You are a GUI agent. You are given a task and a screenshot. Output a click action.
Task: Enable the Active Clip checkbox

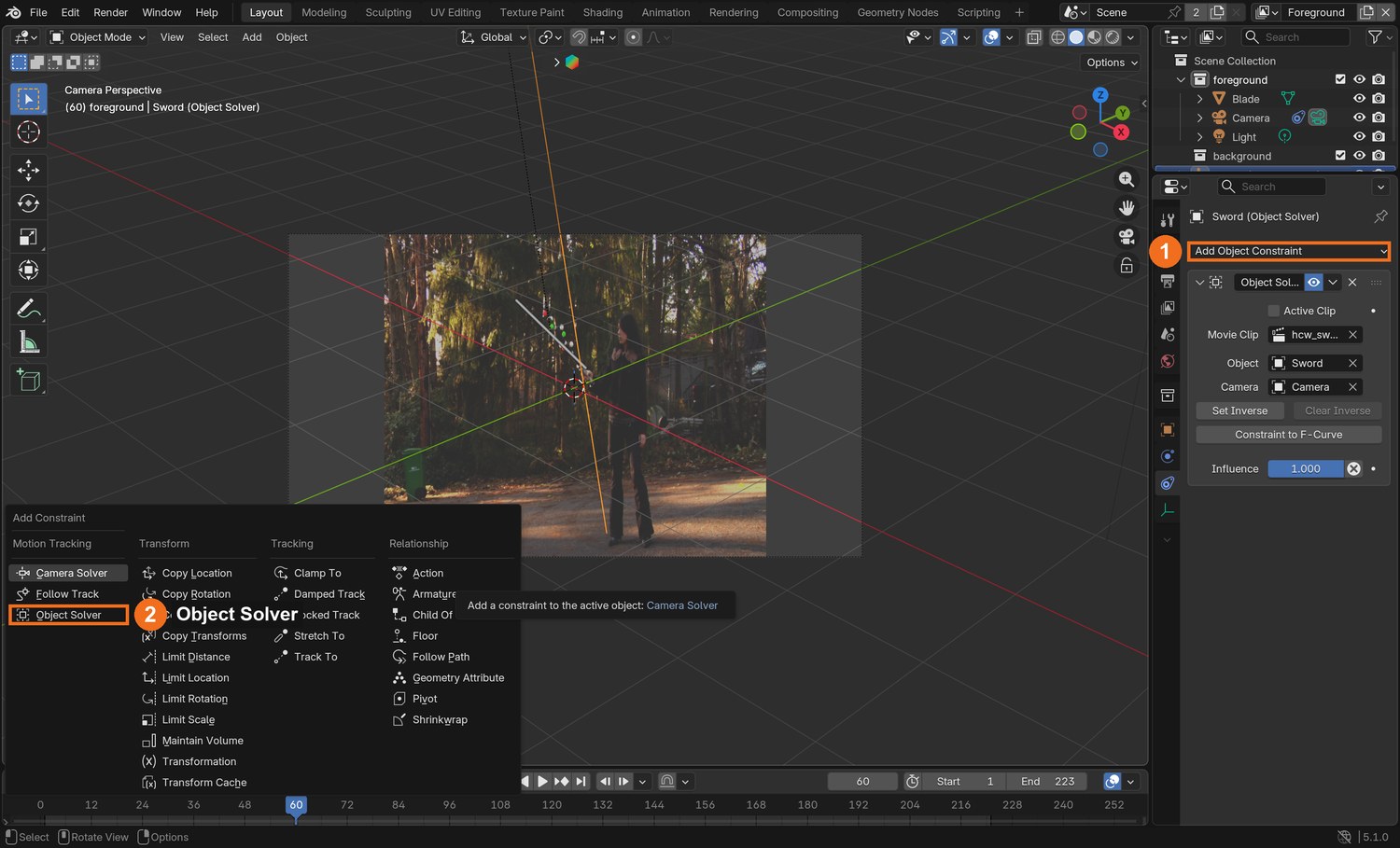pos(1273,311)
